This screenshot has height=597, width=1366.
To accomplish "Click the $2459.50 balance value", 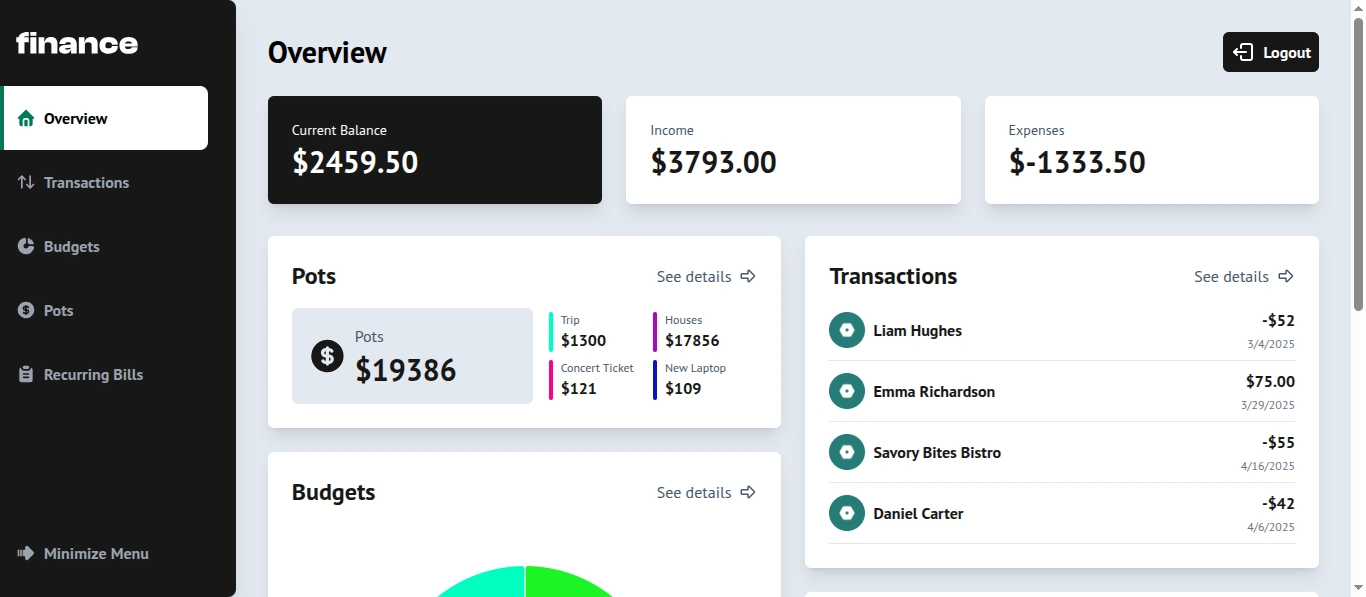I will [355, 162].
